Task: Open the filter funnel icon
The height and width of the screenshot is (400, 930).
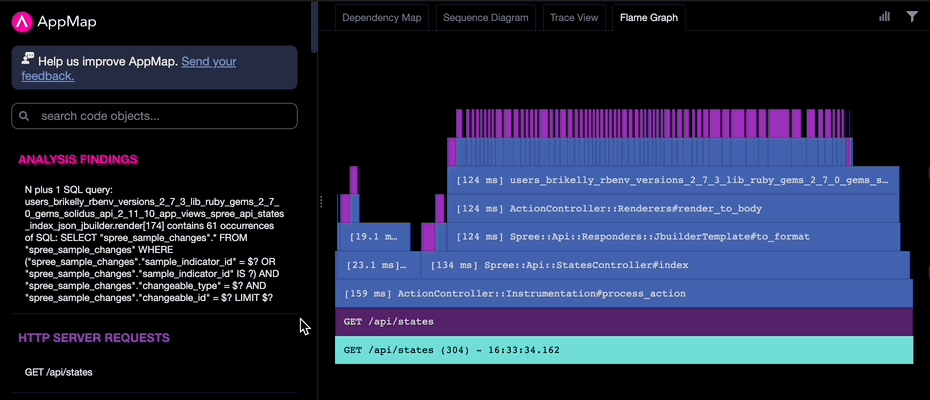Action: click(912, 17)
